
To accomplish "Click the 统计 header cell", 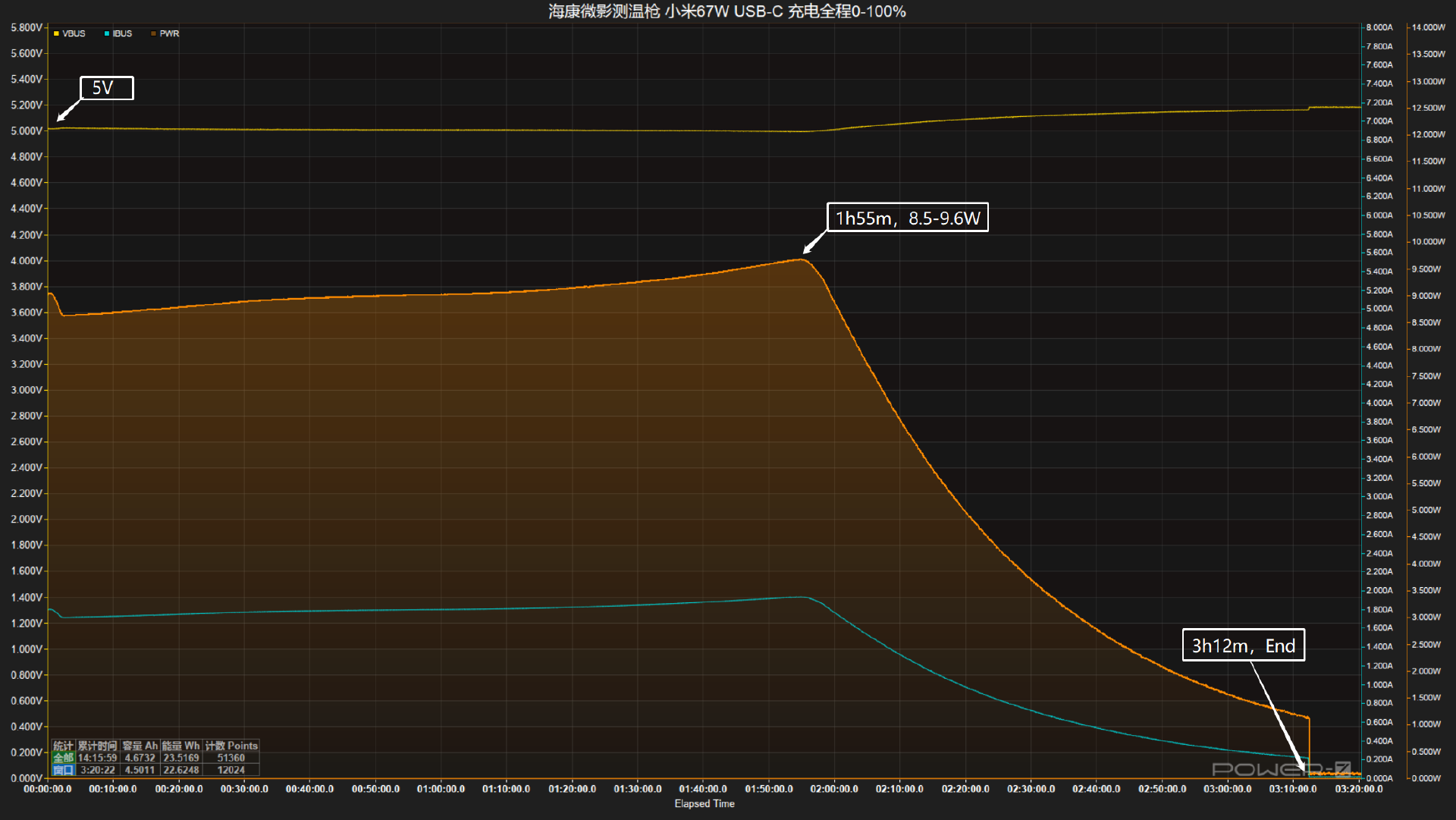I will tap(63, 746).
